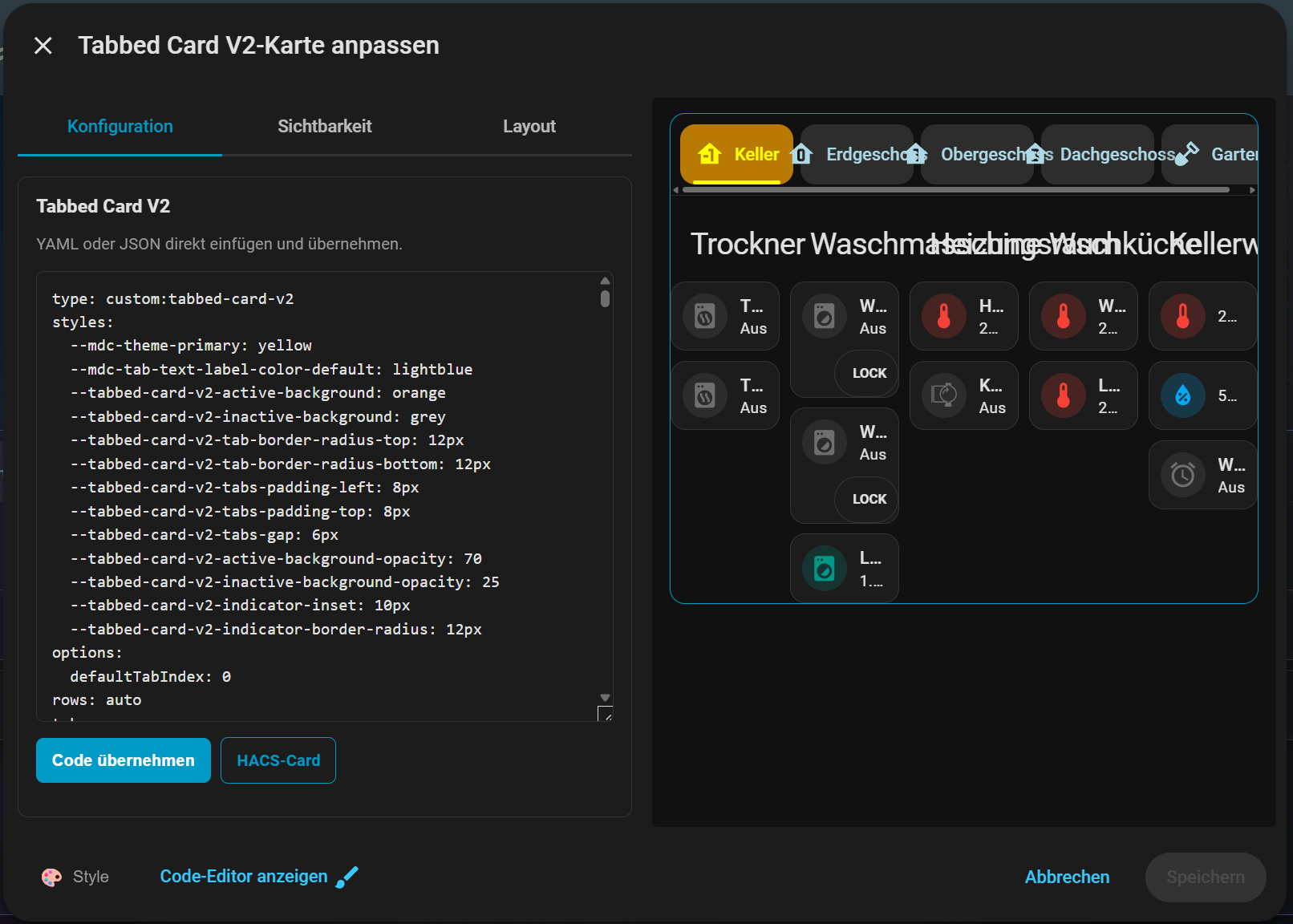
Task: Click the code editor scroll-down arrow
Action: (605, 698)
